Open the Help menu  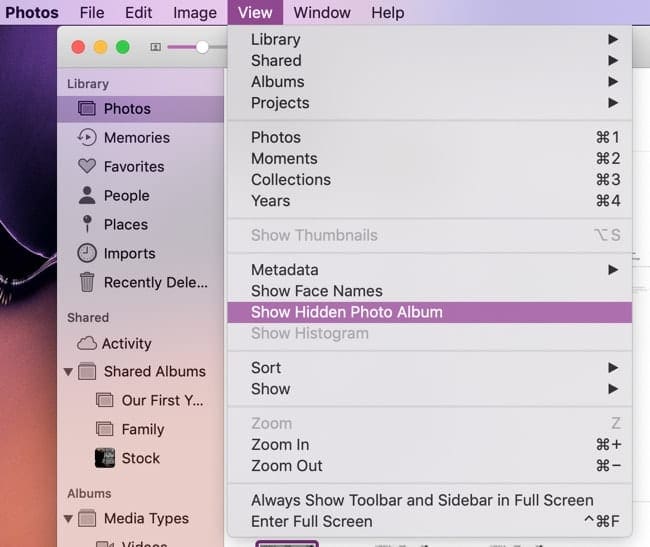tap(388, 12)
